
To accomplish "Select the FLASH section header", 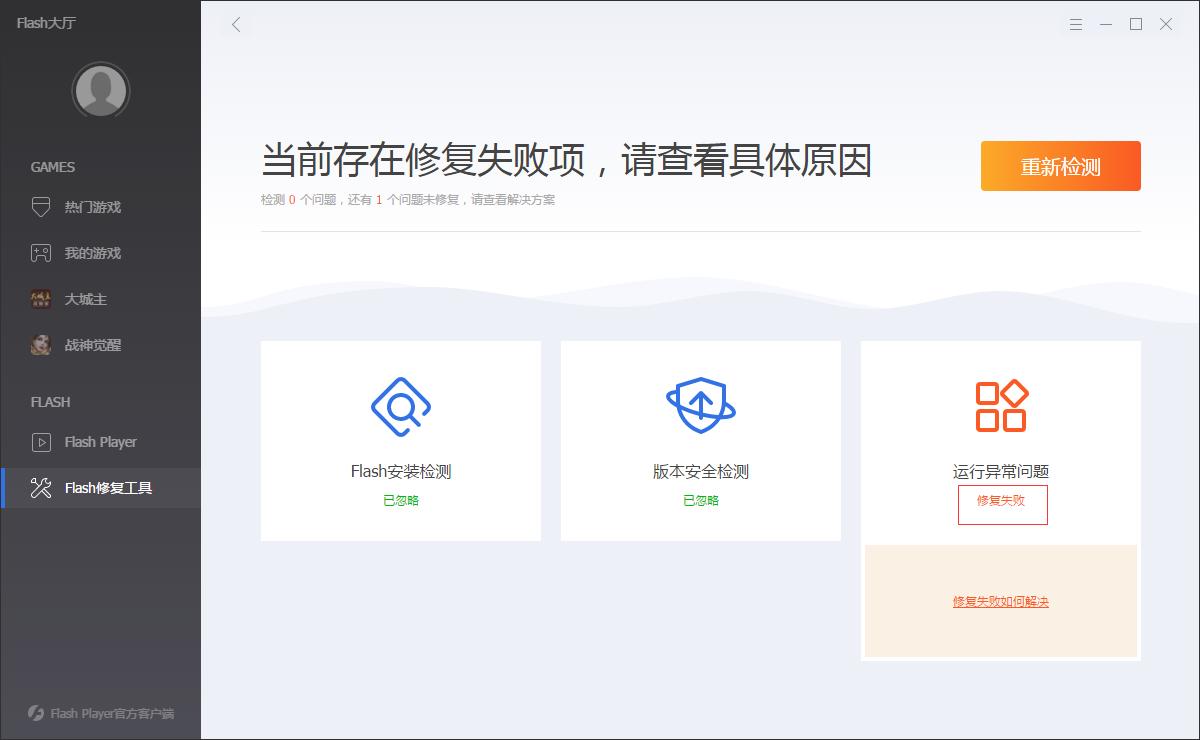I will click(50, 402).
